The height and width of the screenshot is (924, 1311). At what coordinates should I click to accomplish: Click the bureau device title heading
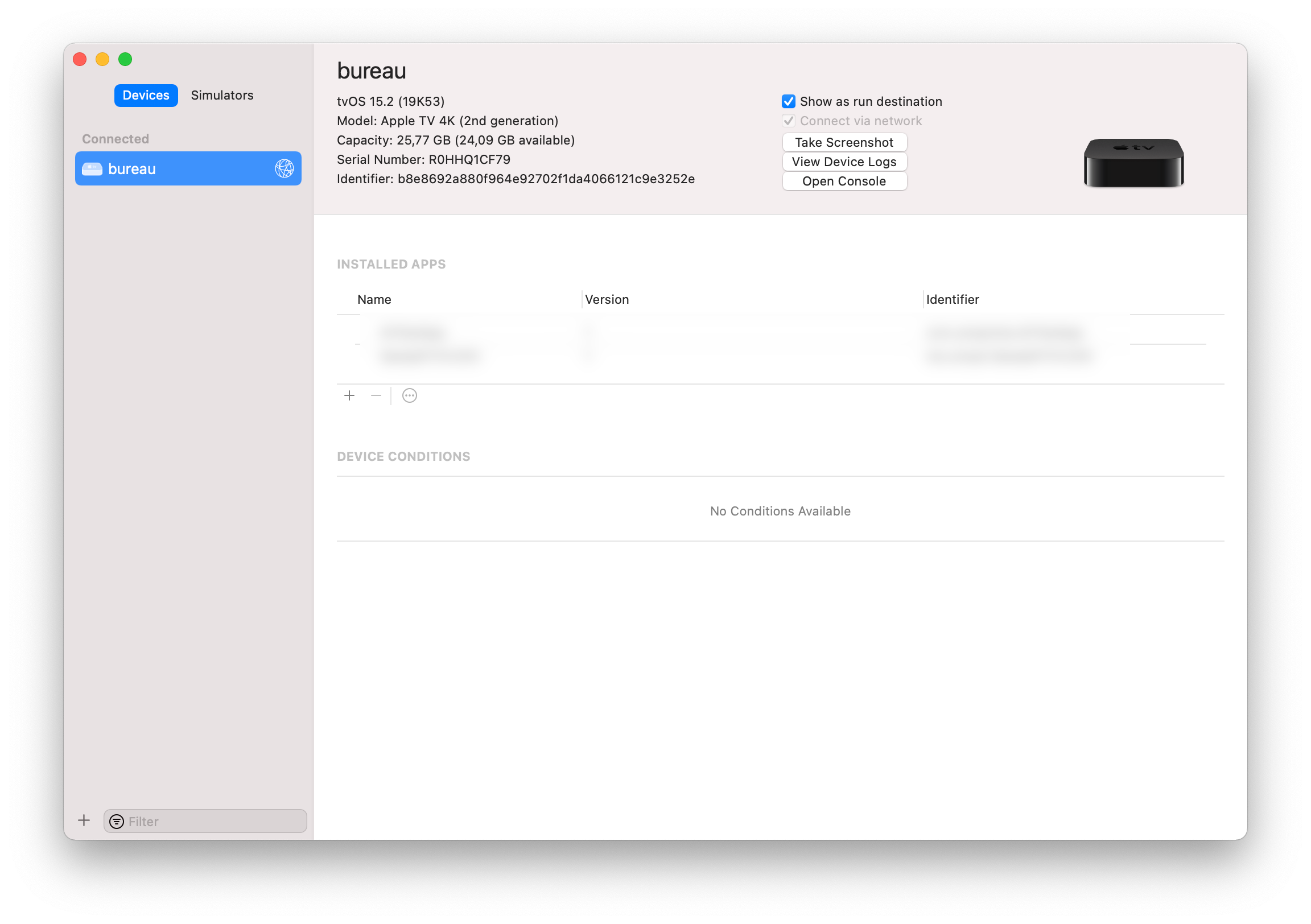[371, 71]
